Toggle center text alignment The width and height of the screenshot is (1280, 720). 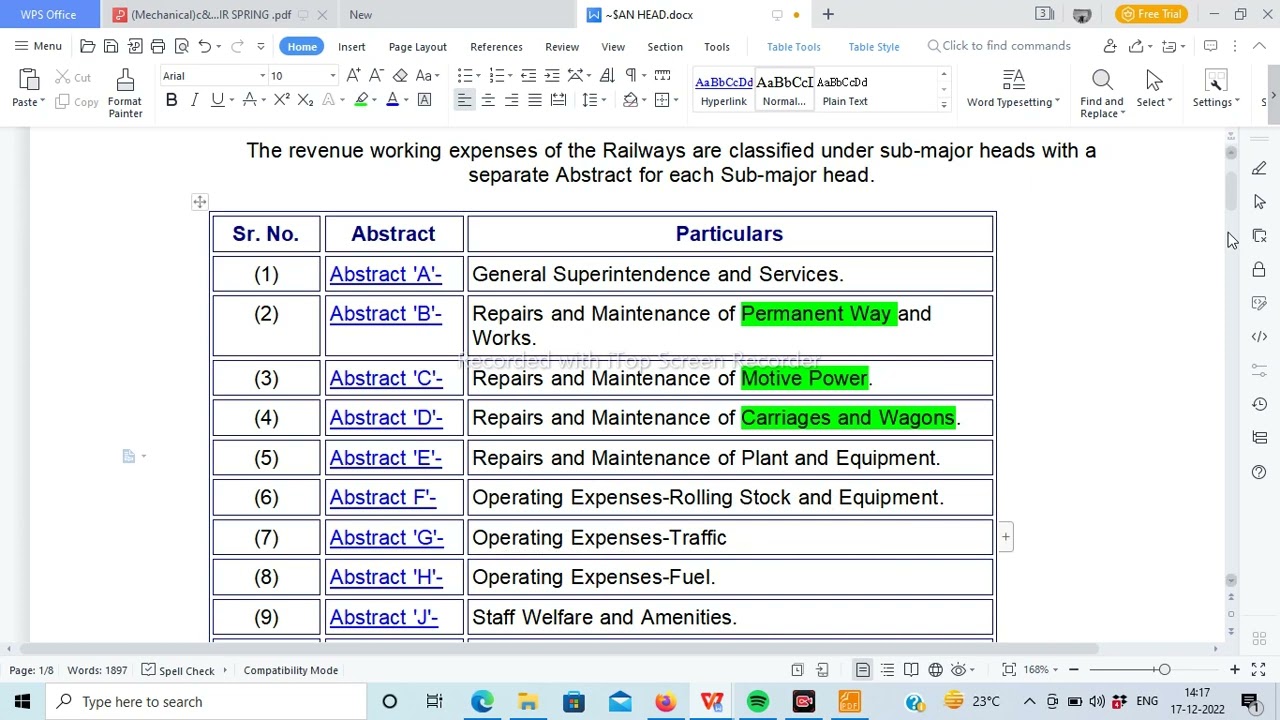488,100
